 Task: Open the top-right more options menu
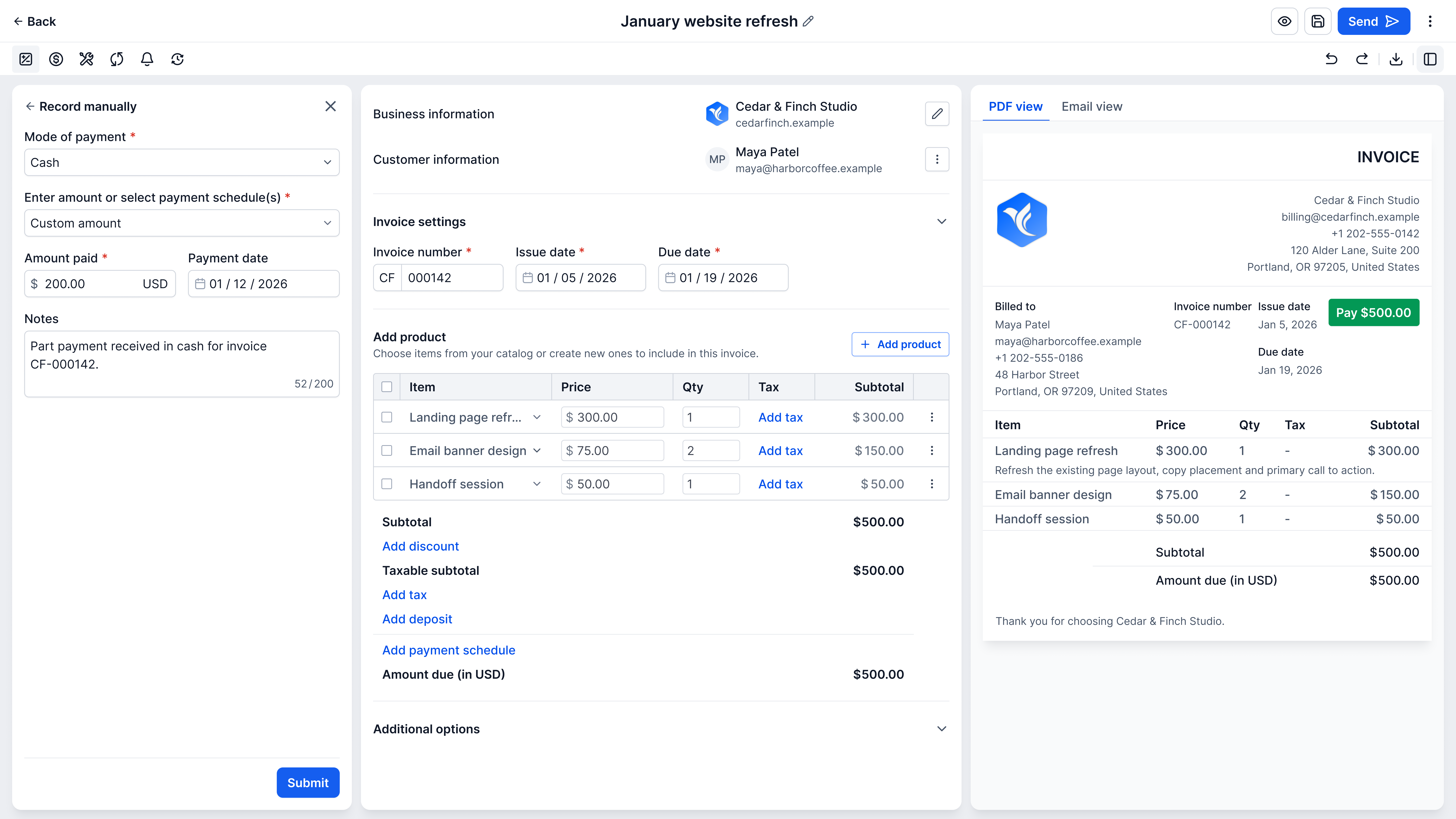(x=1430, y=21)
